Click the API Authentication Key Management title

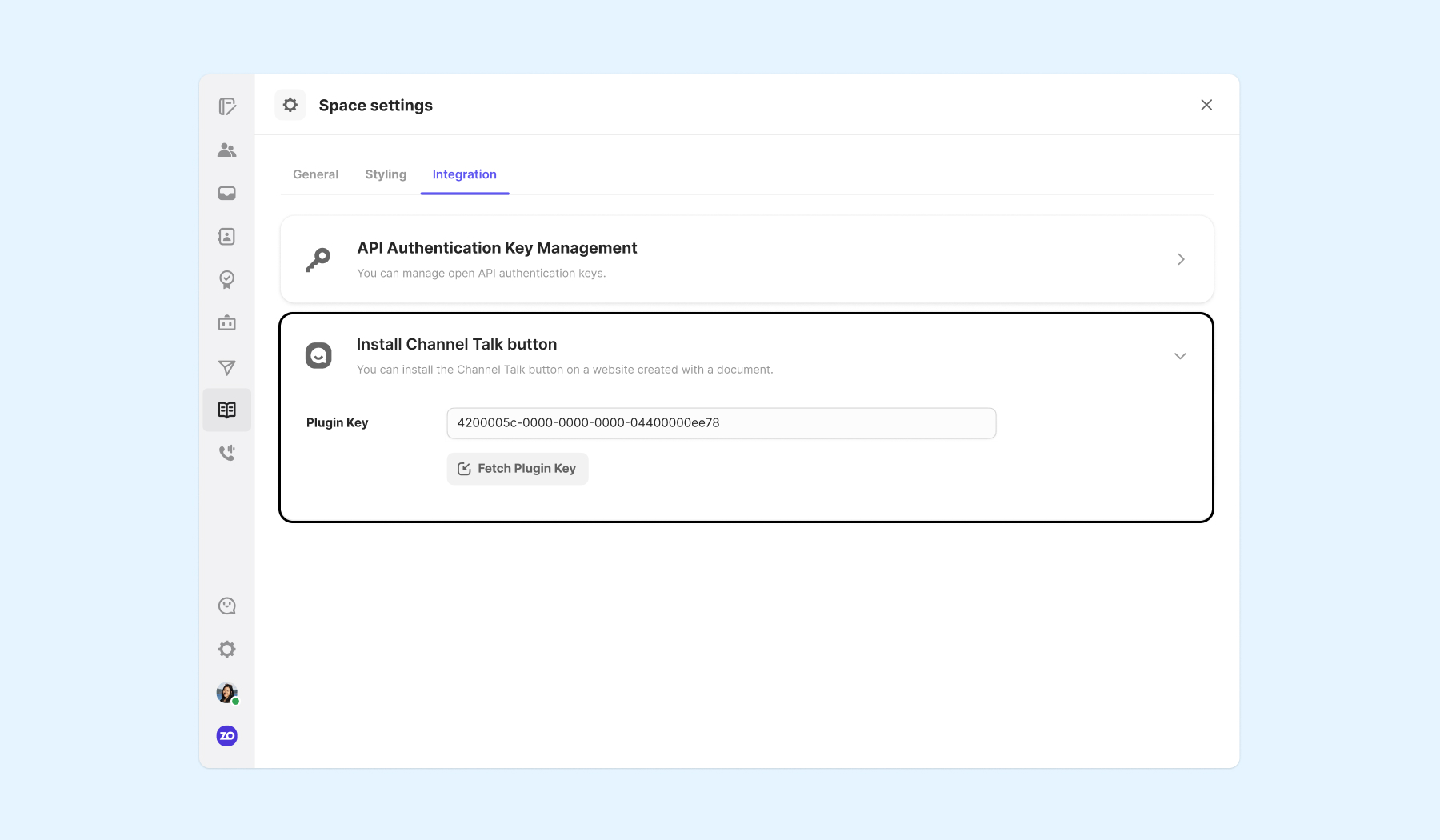point(497,248)
